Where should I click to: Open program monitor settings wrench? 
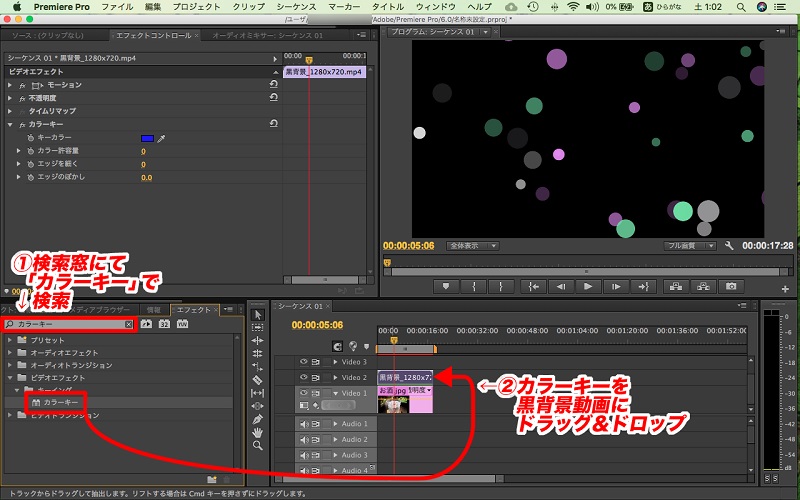coord(729,246)
